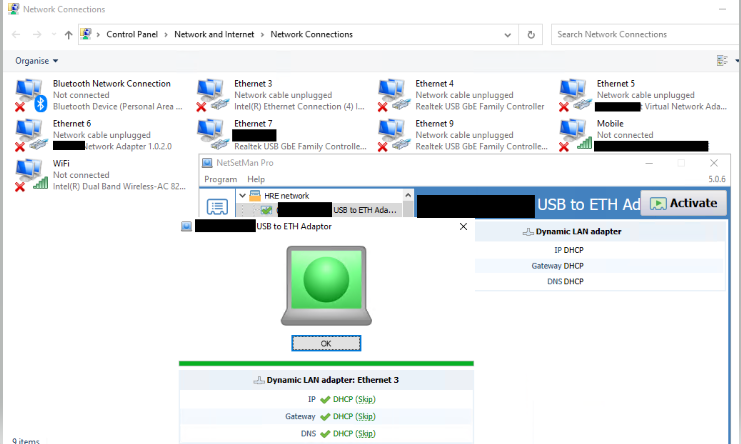Image resolution: width=741 pixels, height=444 pixels.
Task: Click the Skip link next to IP DHCP
Action: pyautogui.click(x=365, y=400)
